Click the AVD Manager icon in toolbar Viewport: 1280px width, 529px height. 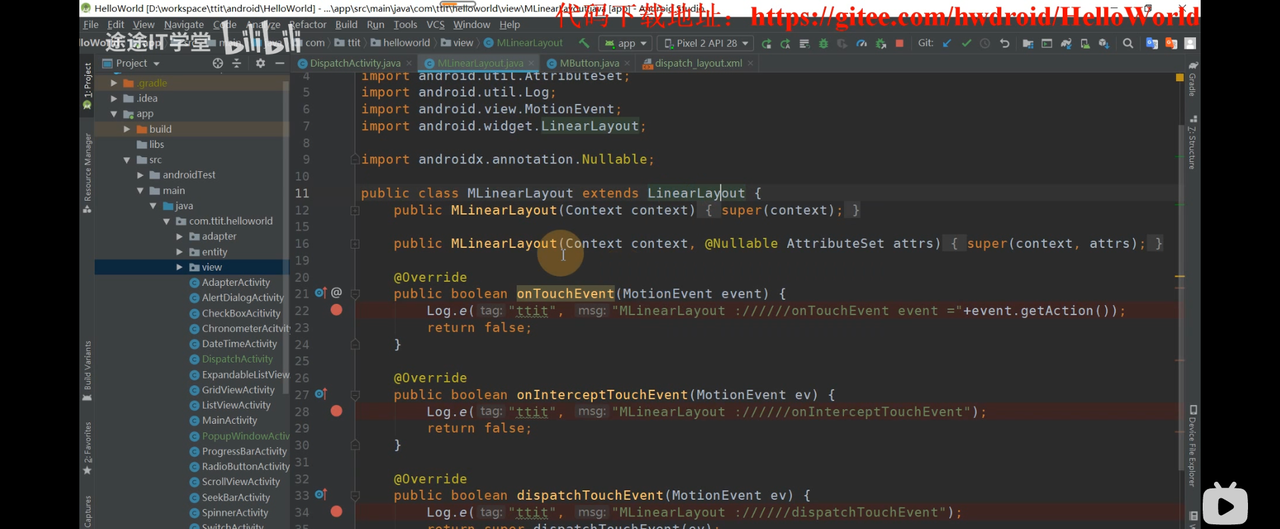coord(1085,43)
